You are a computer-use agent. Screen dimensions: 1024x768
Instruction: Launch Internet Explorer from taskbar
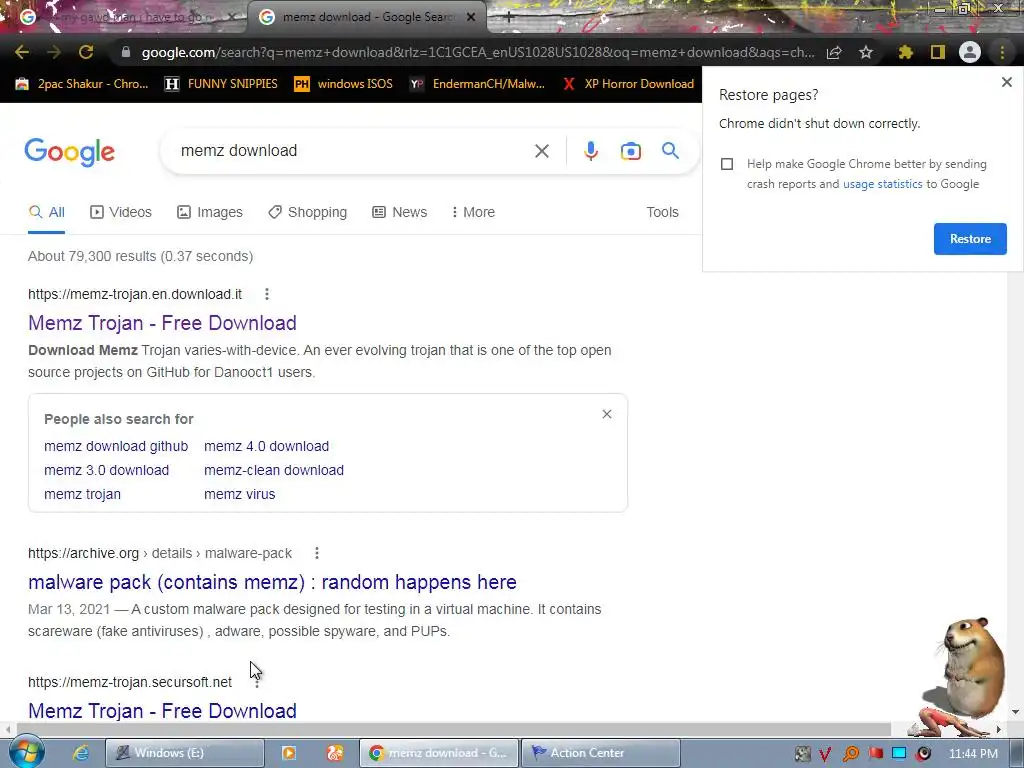80,753
